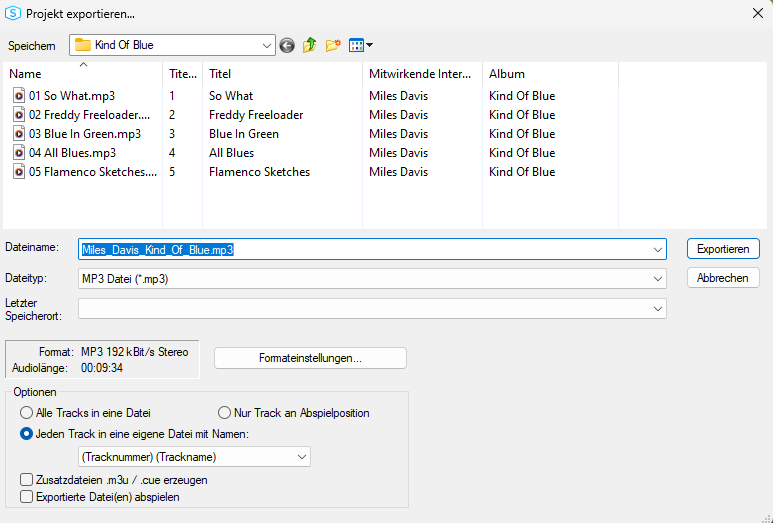
Task: Enable Exportierte Datei(en) abspielen
Action: (x=27, y=496)
